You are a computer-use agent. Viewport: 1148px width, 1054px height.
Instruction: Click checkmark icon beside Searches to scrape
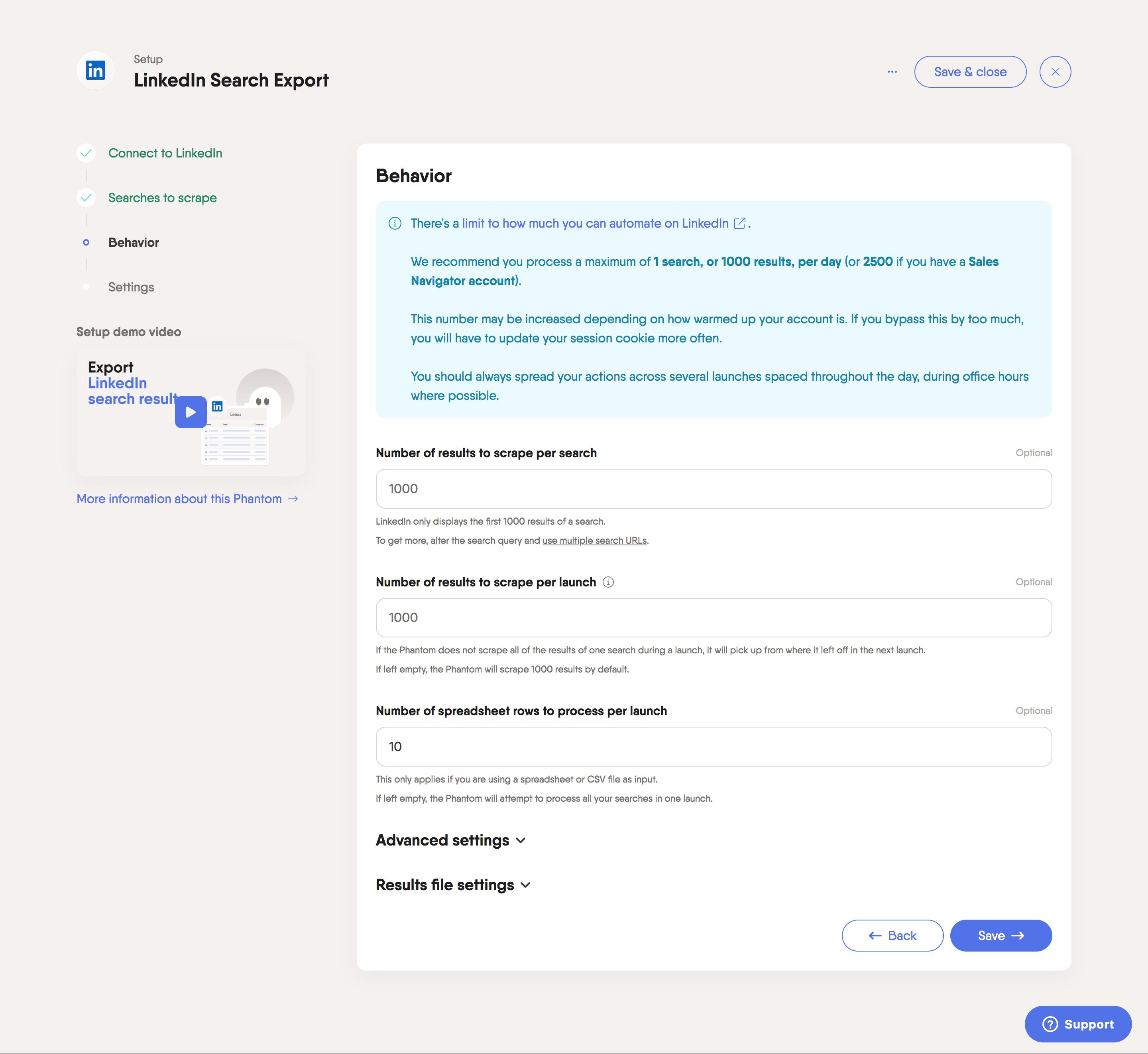pos(86,198)
